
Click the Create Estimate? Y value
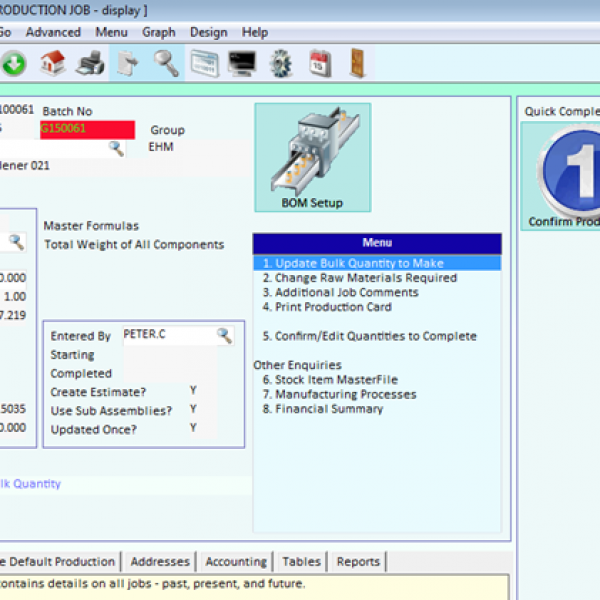[194, 390]
